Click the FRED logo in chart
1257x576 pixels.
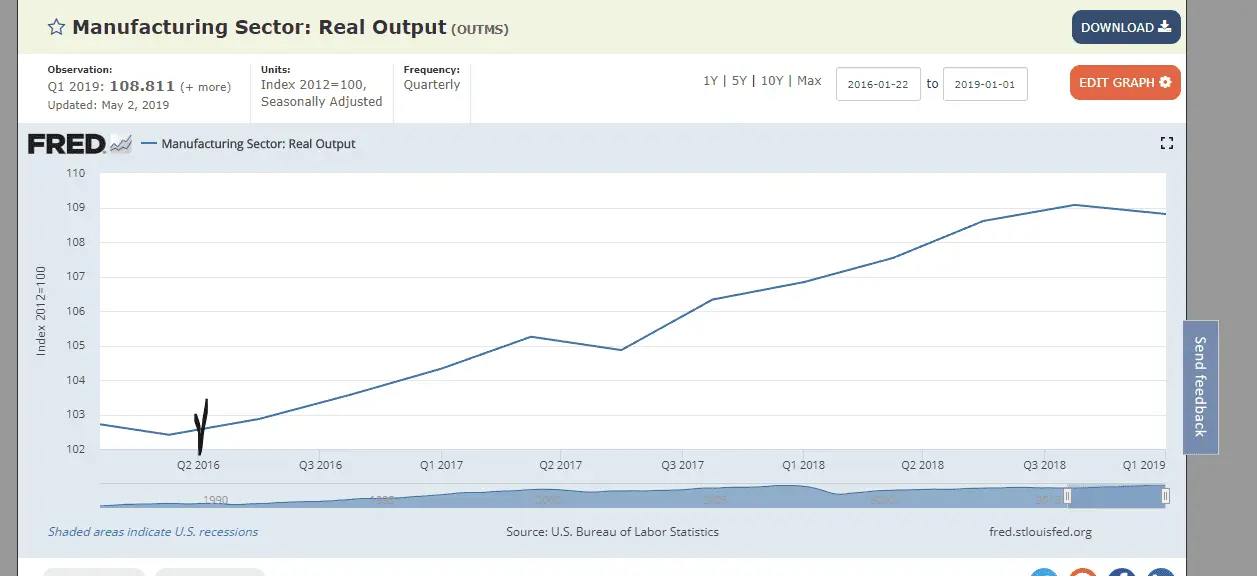(79, 144)
